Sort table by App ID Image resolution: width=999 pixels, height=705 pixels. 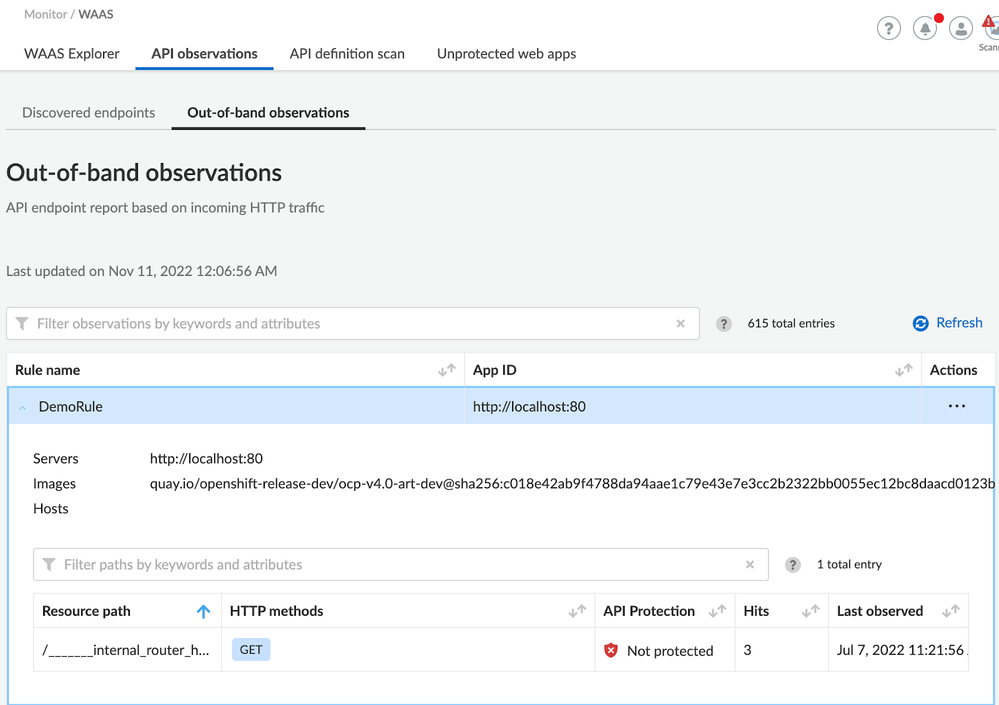click(904, 370)
